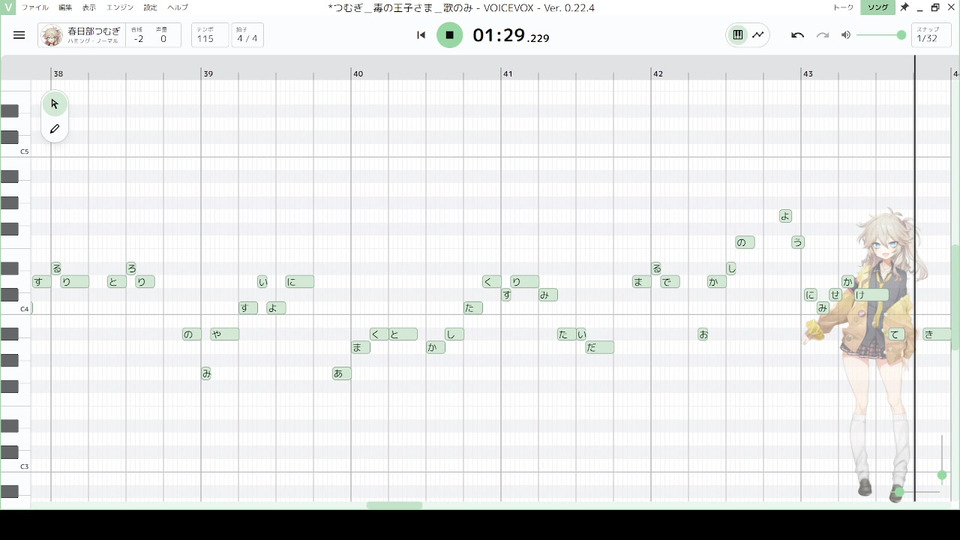Select the お note in measure 42

tap(703, 334)
